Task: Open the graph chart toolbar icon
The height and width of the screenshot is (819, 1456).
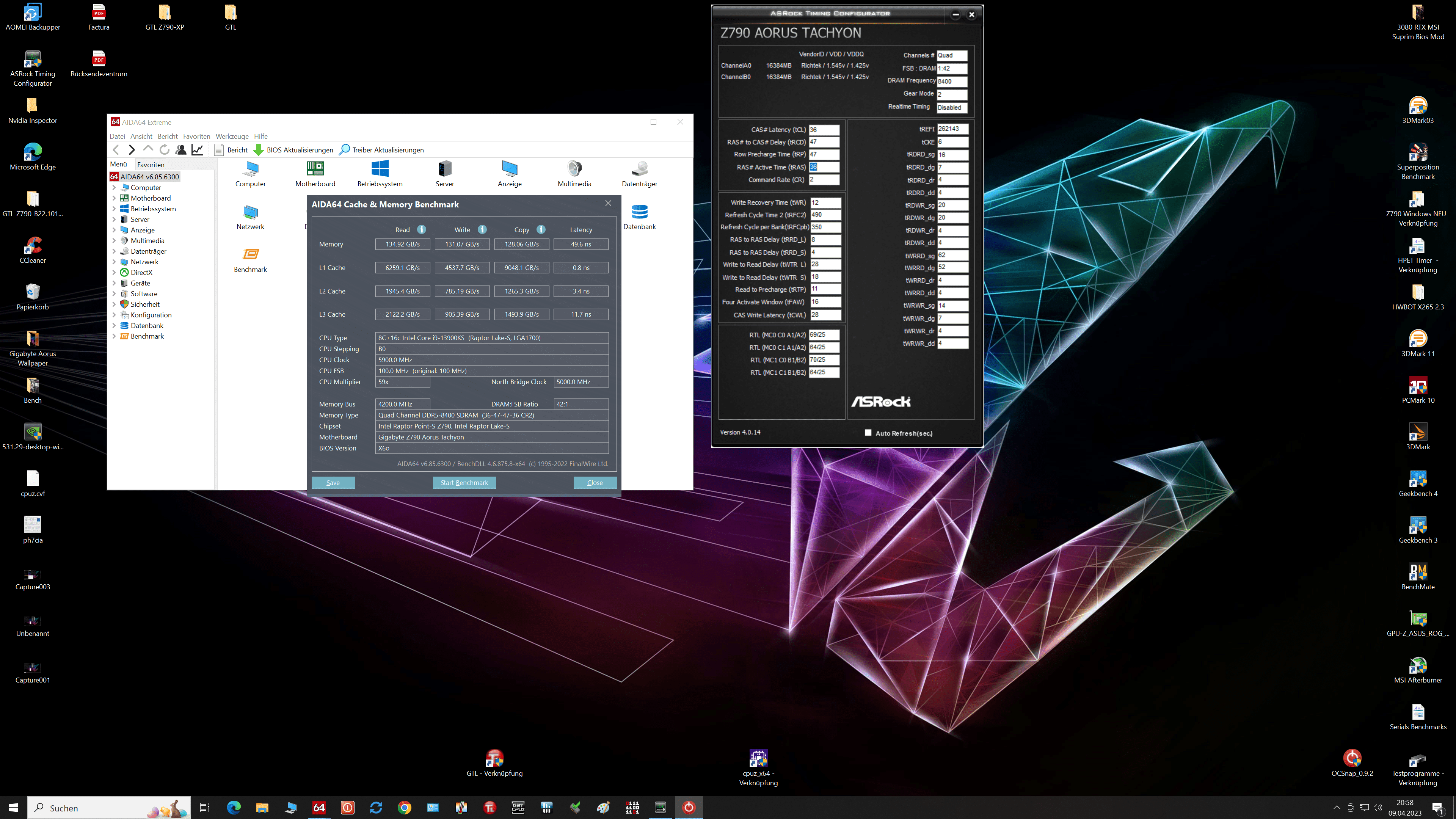Action: point(197,150)
